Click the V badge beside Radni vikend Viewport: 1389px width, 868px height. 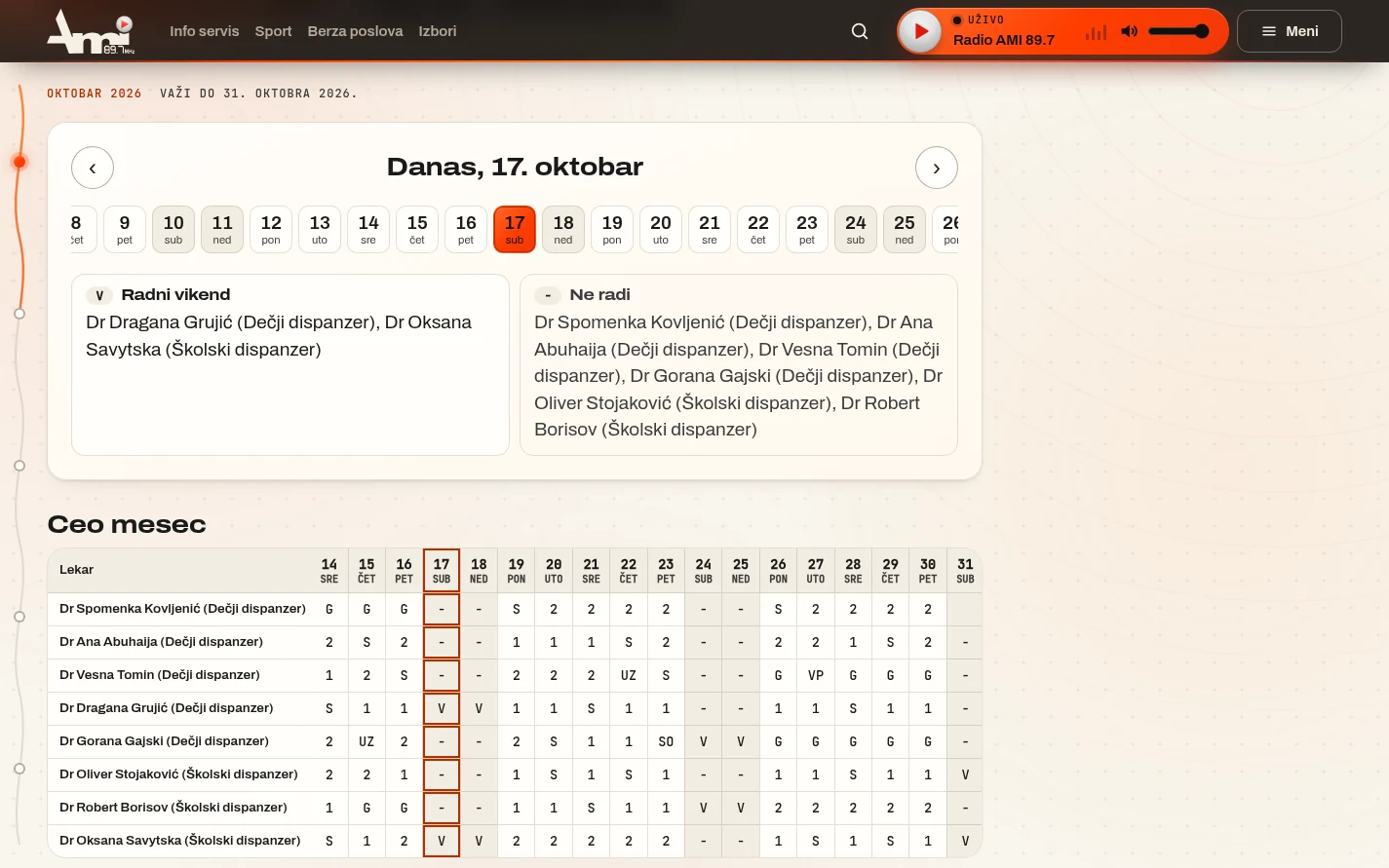(x=99, y=295)
